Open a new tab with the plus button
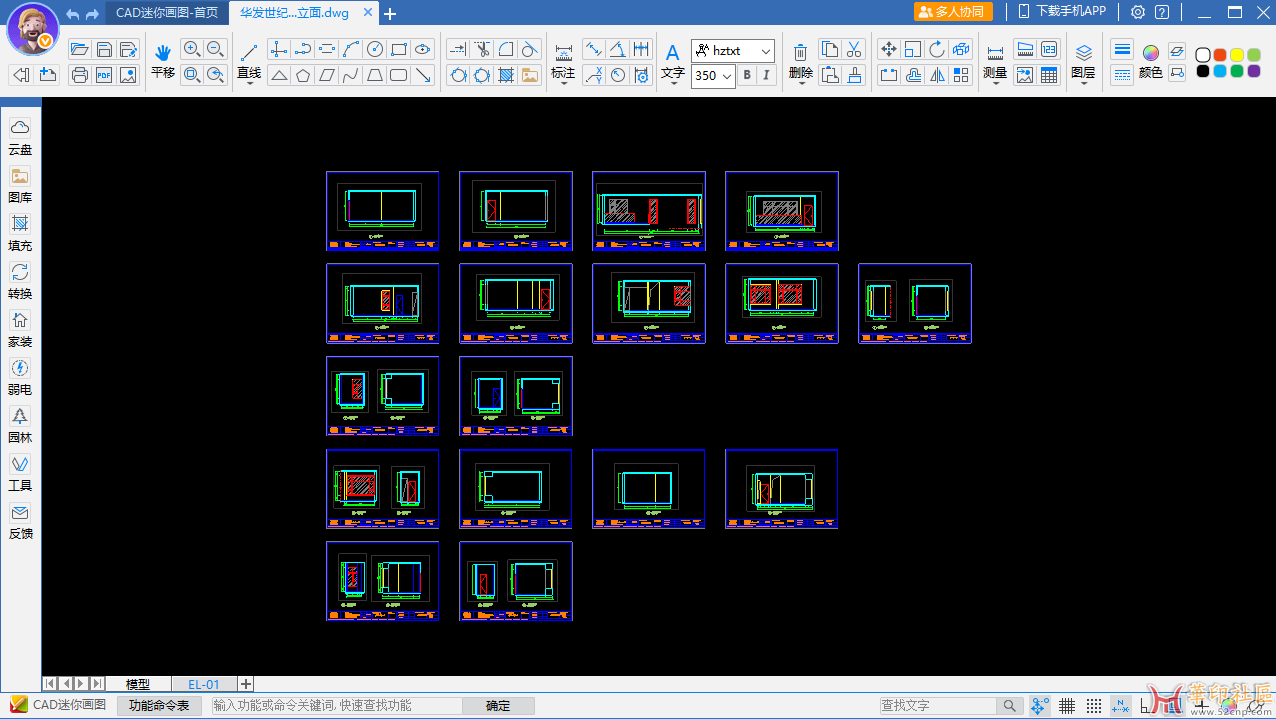1276x719 pixels. click(x=390, y=14)
